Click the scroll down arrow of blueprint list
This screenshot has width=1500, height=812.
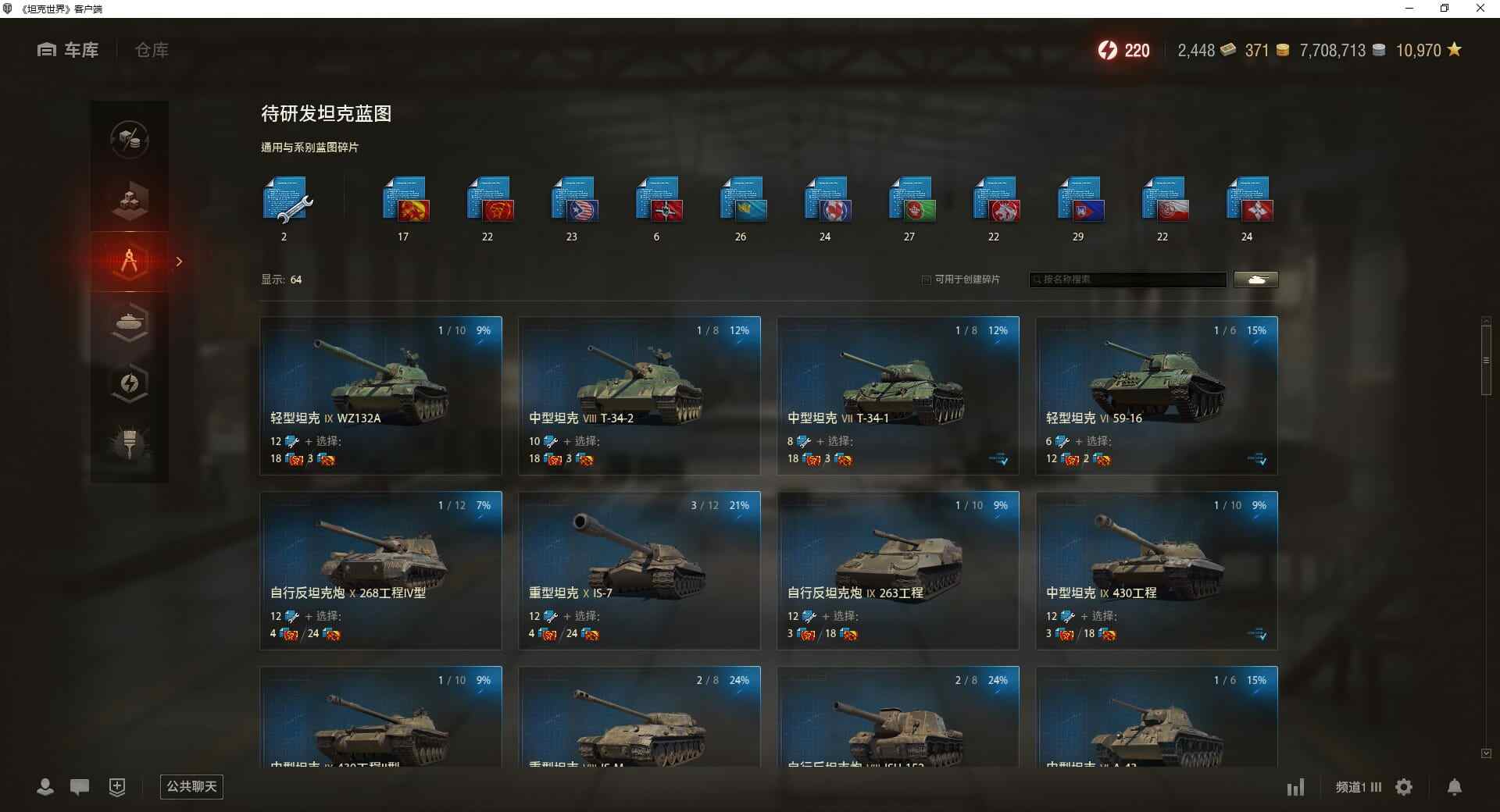(1486, 753)
